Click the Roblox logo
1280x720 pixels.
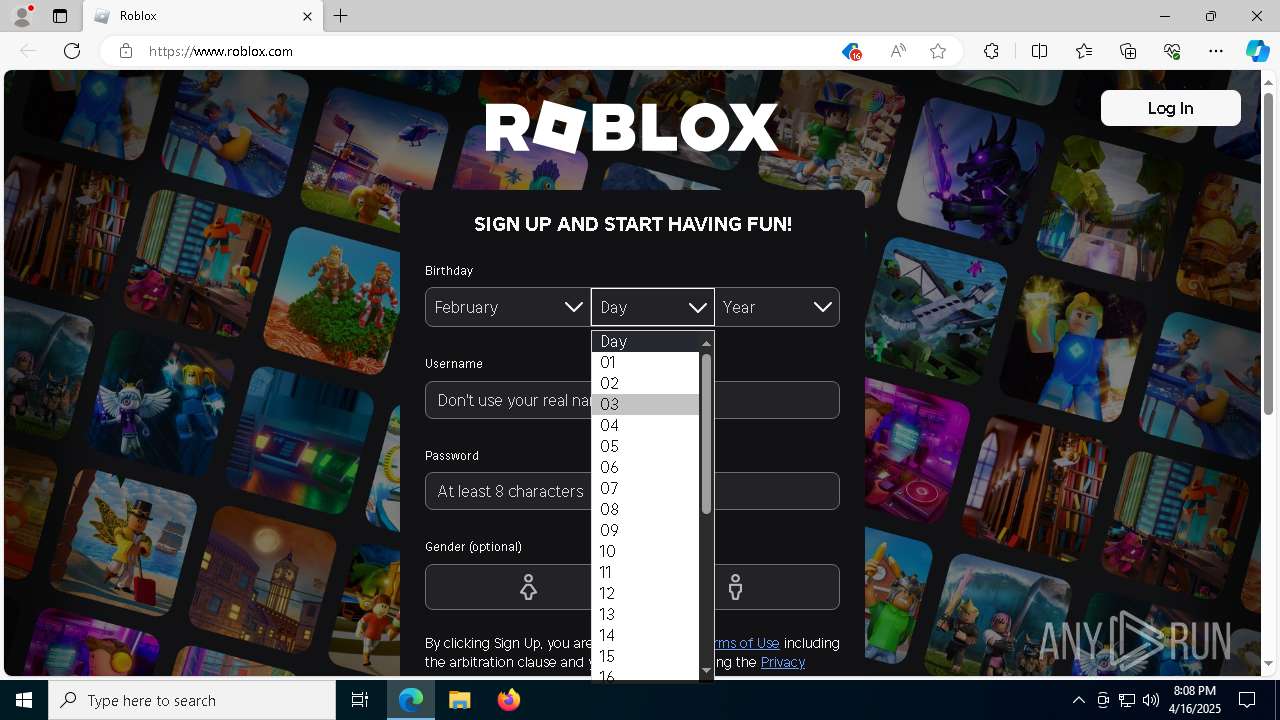pyautogui.click(x=632, y=127)
